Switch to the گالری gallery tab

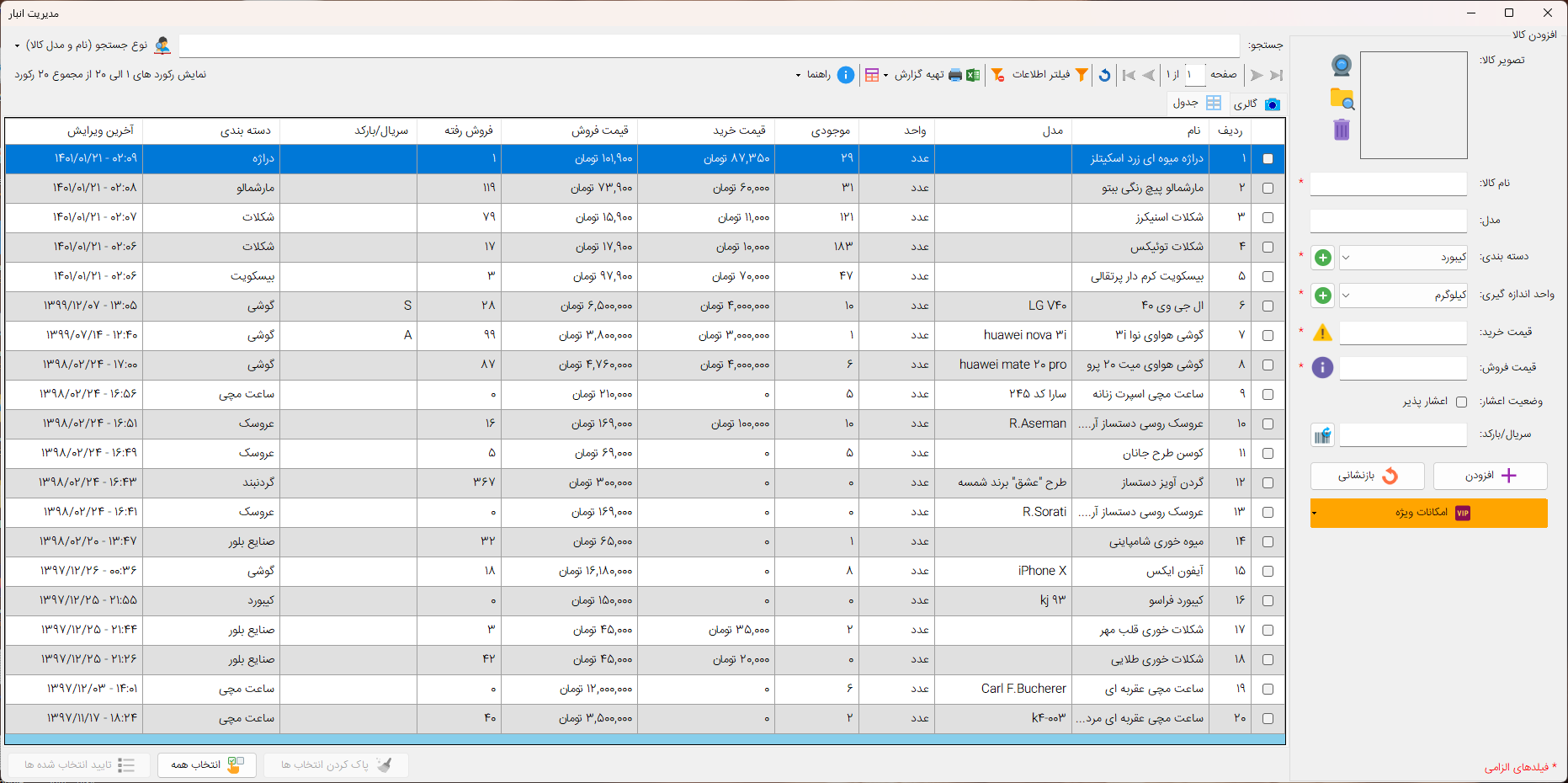1256,104
